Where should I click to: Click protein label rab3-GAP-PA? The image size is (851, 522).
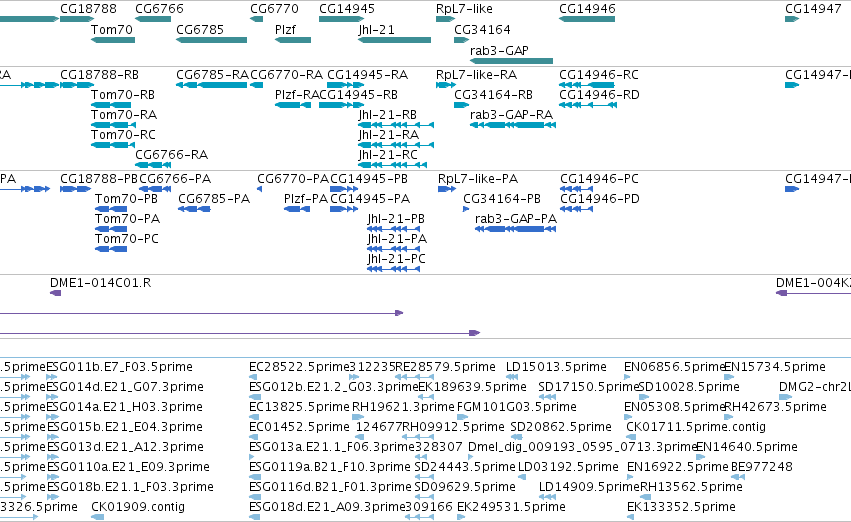516,219
